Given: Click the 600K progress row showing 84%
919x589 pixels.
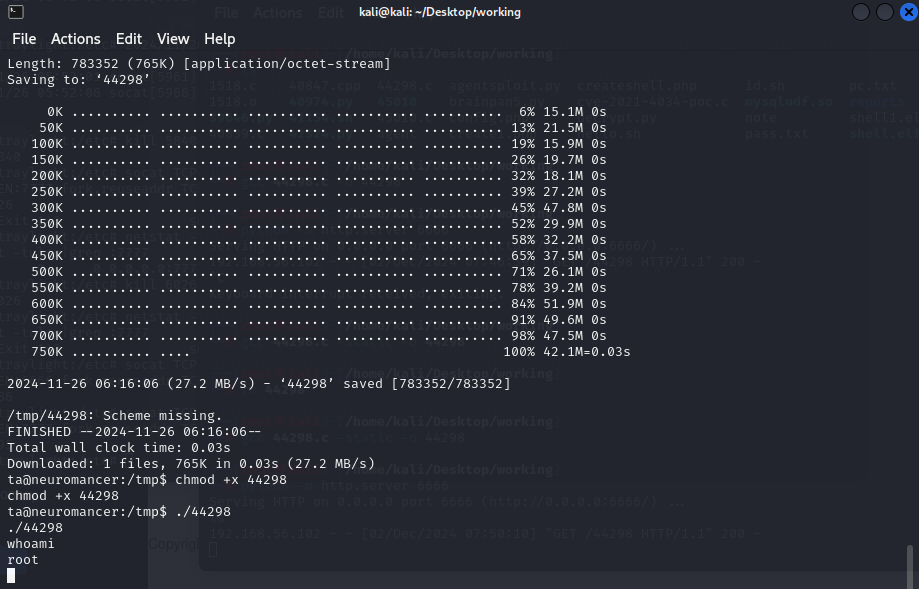Looking at the screenshot, I should point(319,304).
